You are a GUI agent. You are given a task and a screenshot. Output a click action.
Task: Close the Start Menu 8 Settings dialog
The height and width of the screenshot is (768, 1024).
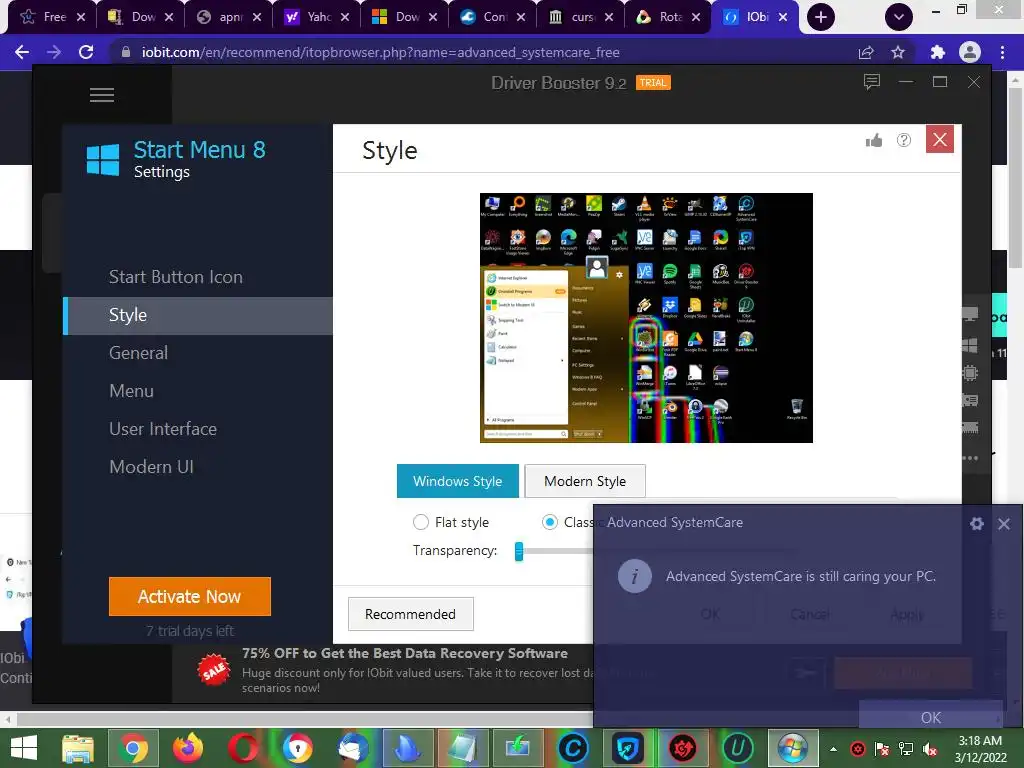[940, 139]
